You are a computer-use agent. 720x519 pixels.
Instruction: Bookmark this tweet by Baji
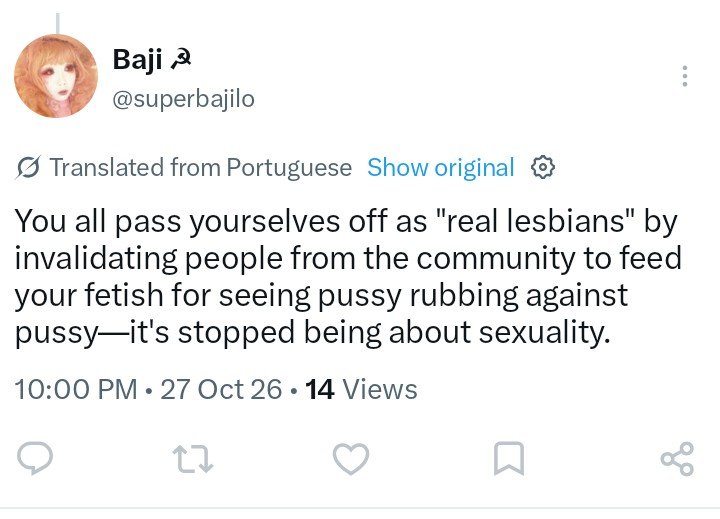(x=509, y=458)
